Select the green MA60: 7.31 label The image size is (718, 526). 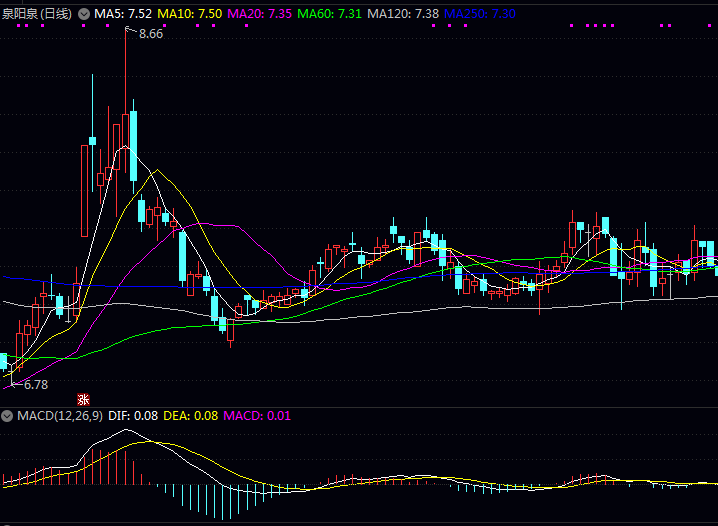click(x=330, y=14)
